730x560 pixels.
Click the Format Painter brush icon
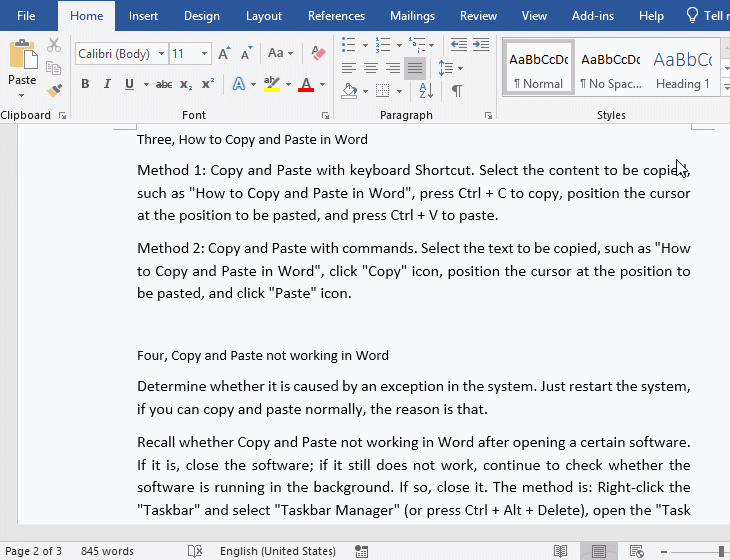(x=54, y=91)
